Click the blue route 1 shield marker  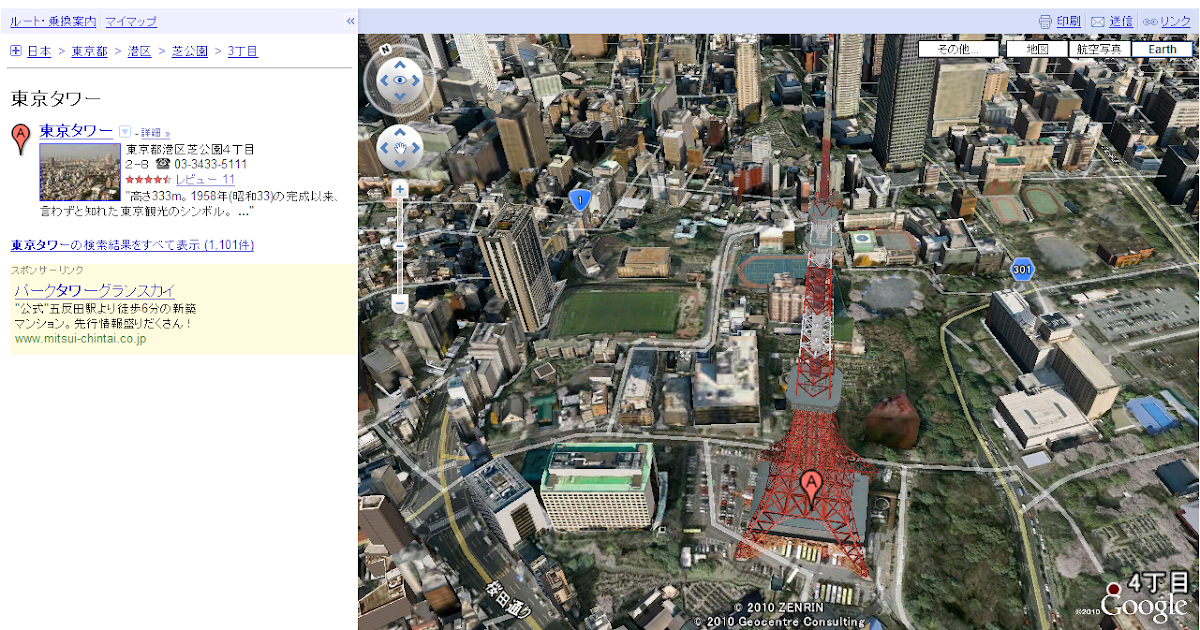(x=579, y=200)
